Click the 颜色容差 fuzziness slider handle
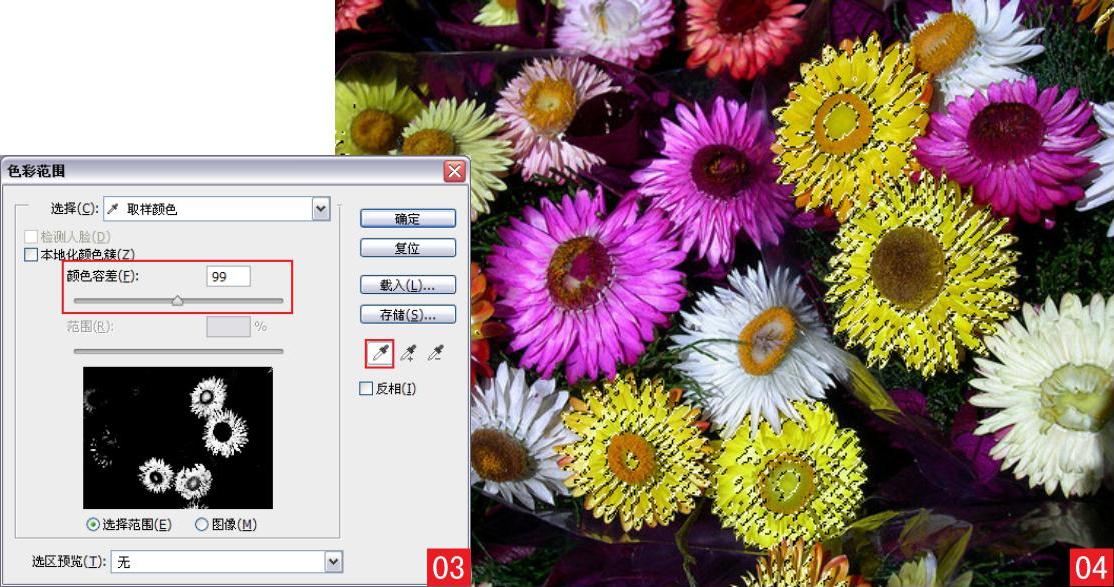1114x587 pixels. 178,301
